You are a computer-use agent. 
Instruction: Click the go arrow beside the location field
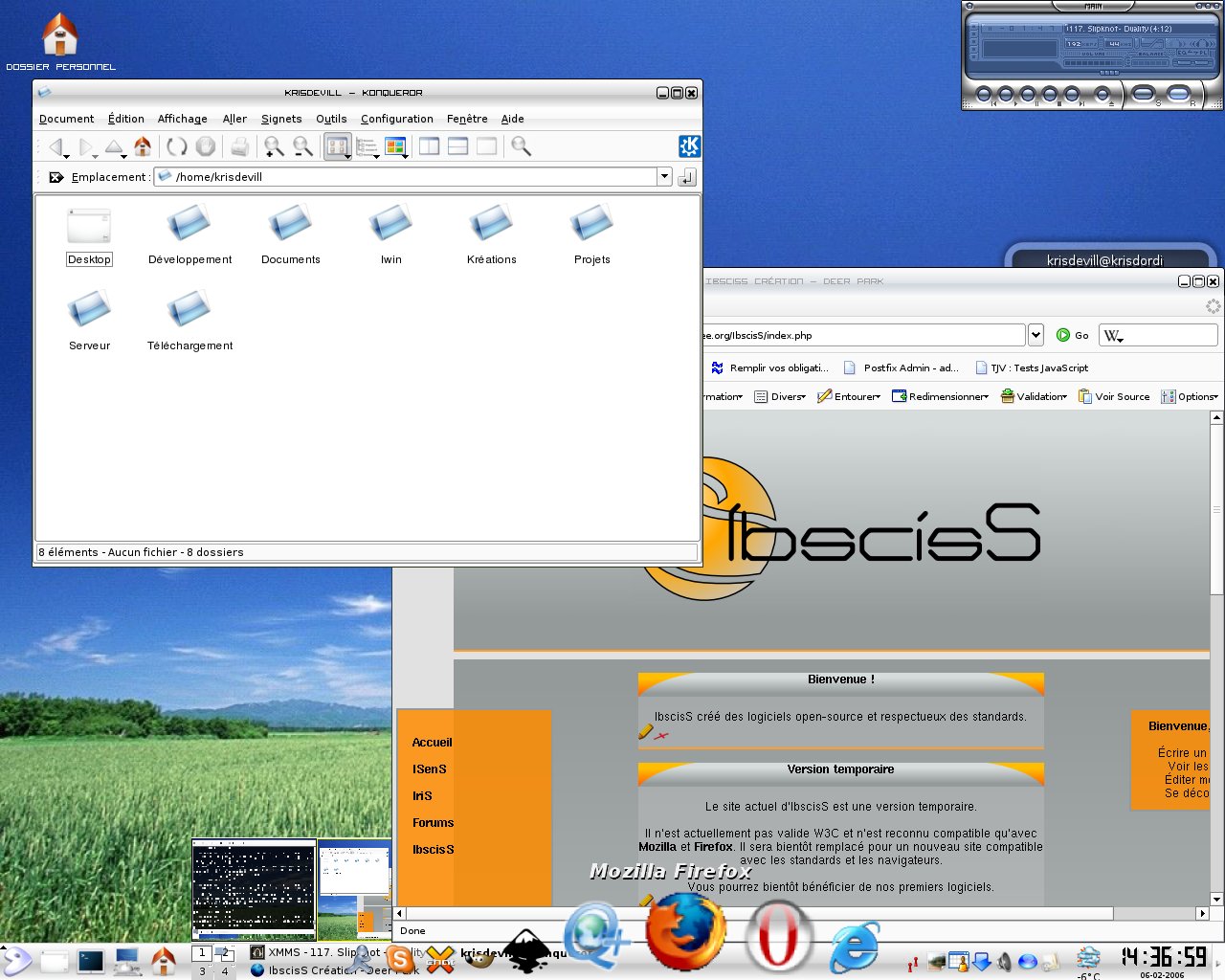click(x=687, y=177)
